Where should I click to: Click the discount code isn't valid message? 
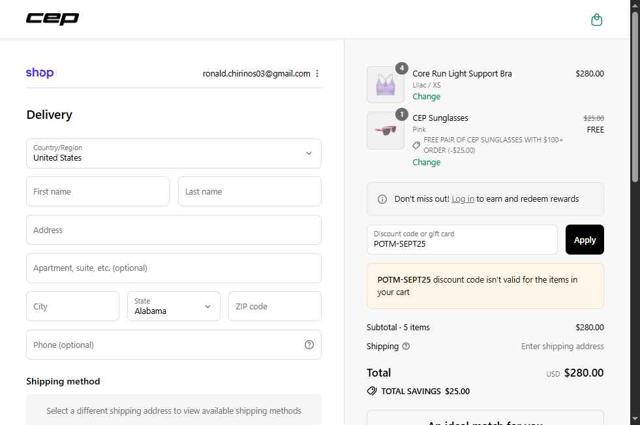[485, 286]
